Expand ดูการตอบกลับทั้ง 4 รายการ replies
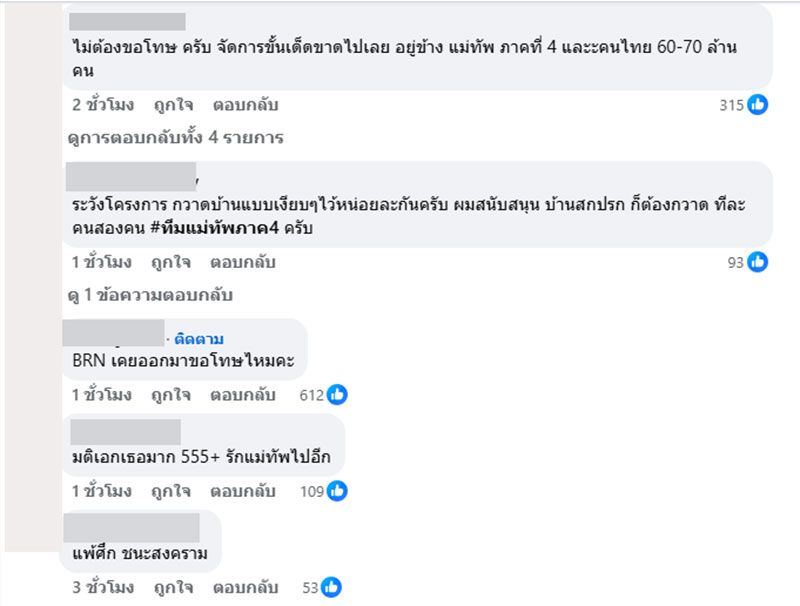The height and width of the screenshot is (606, 800). click(x=175, y=137)
